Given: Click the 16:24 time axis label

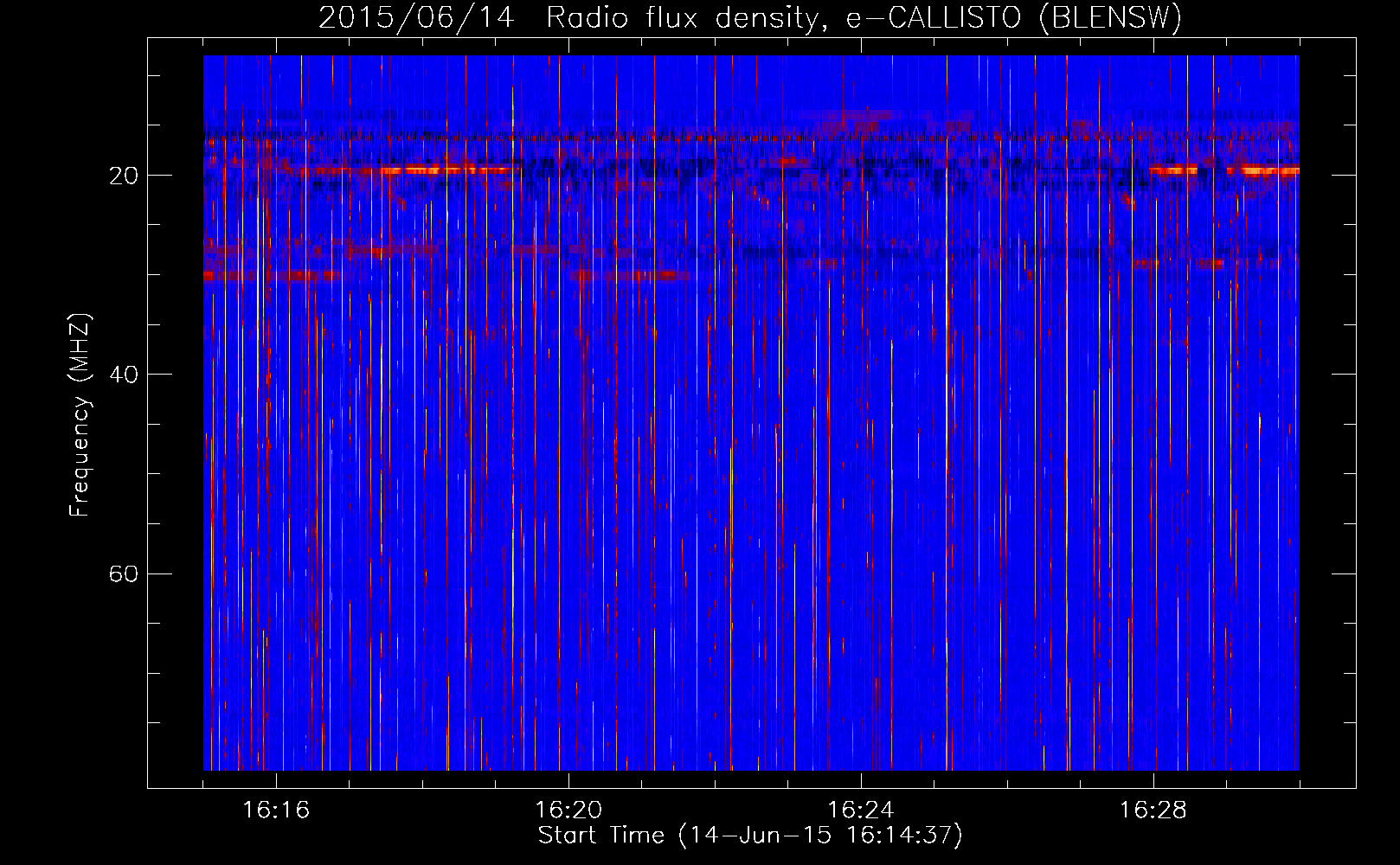Looking at the screenshot, I should pyautogui.click(x=861, y=811).
